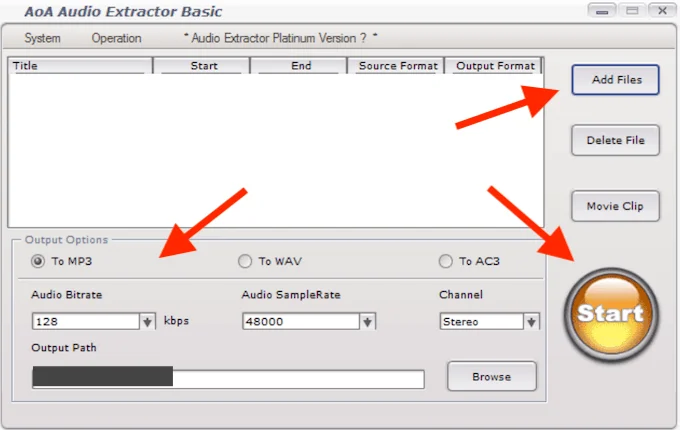Click the Start column header
The image size is (680, 430).
(202, 66)
